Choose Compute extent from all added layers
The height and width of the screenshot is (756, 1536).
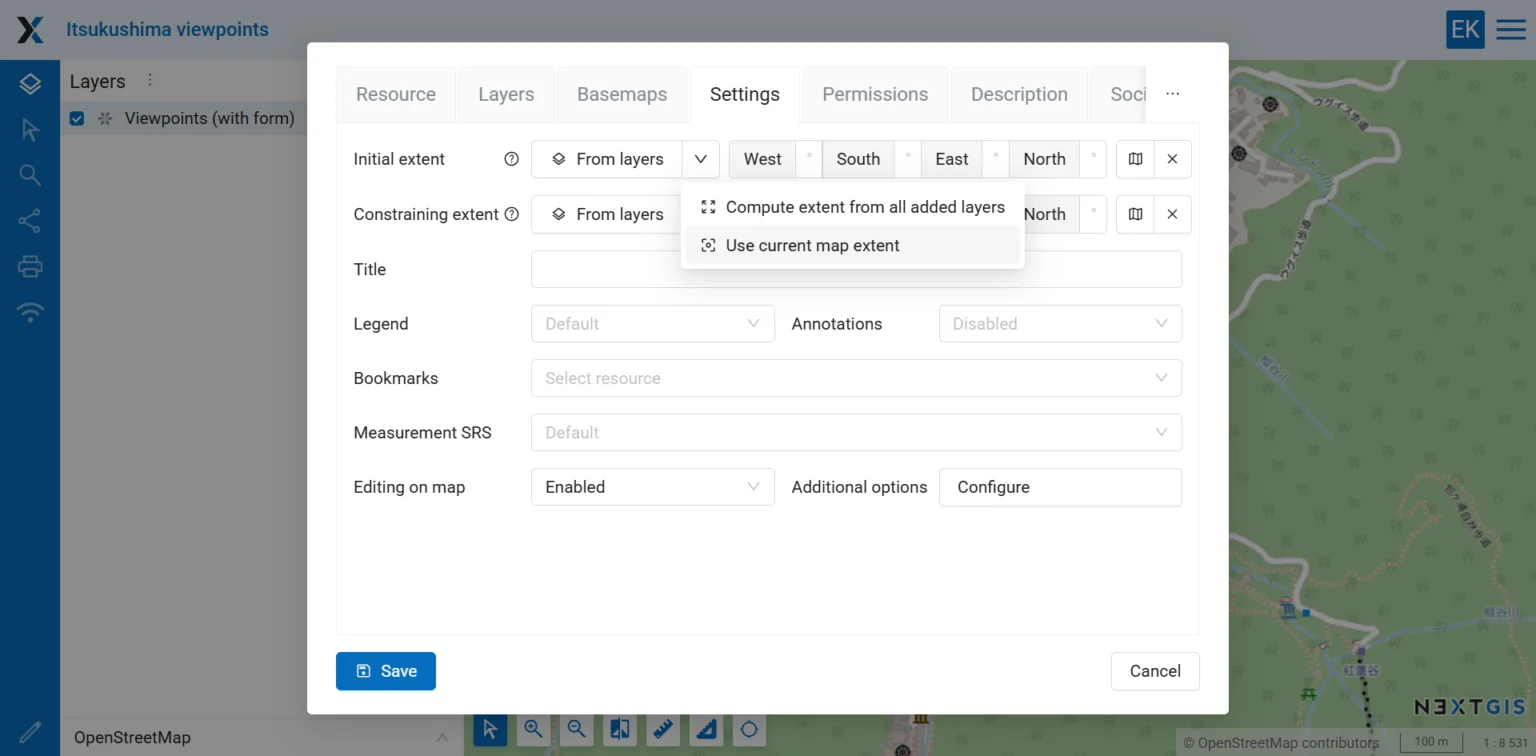tap(853, 207)
